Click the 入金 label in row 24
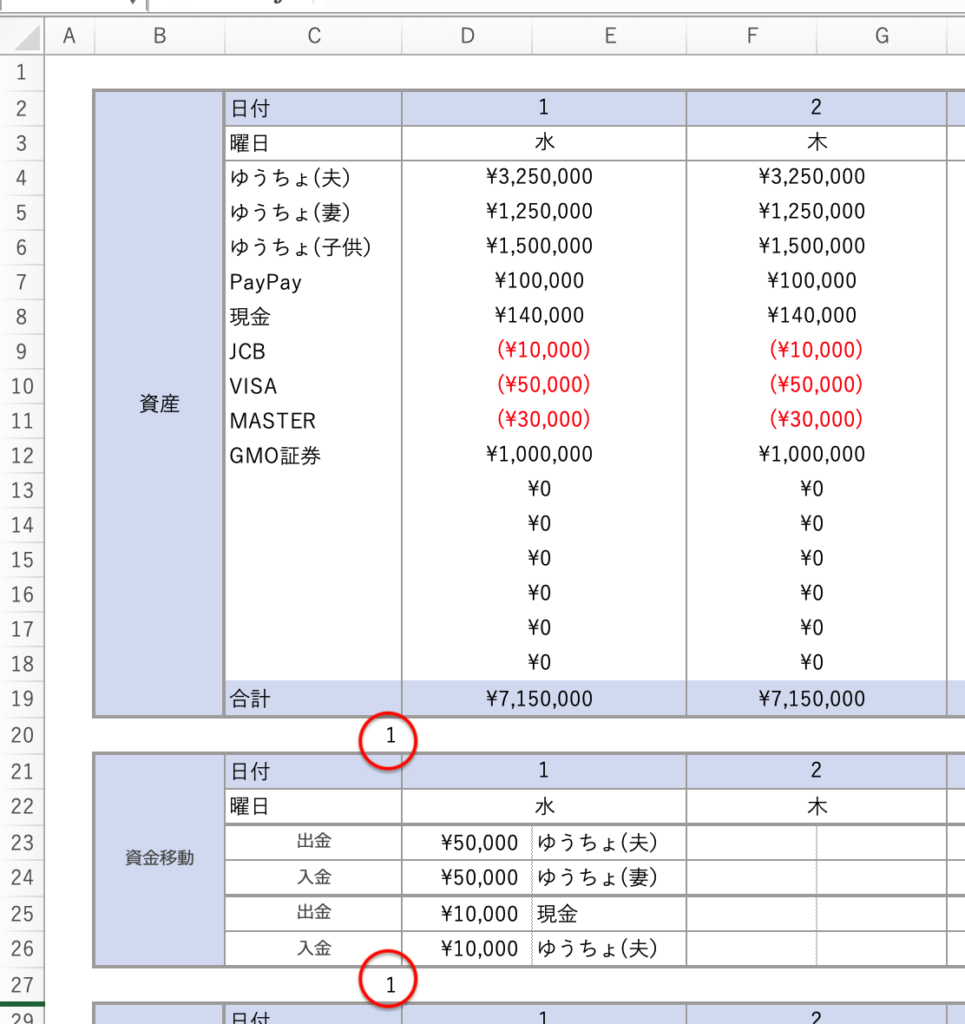Screen dimensions: 965x1024 (x=313, y=877)
